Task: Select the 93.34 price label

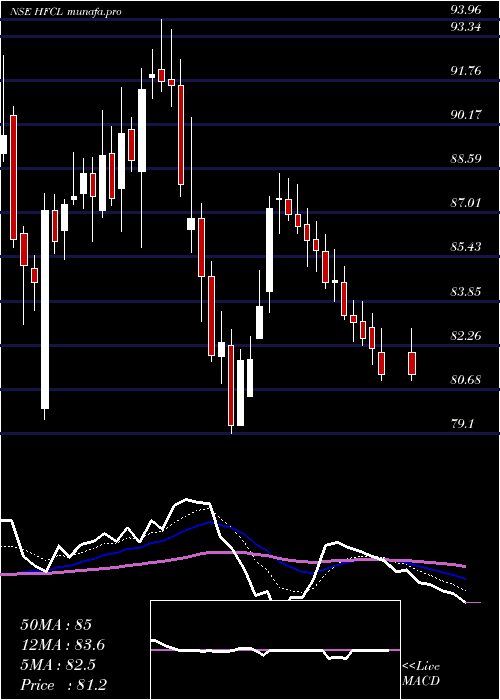Action: click(466, 27)
